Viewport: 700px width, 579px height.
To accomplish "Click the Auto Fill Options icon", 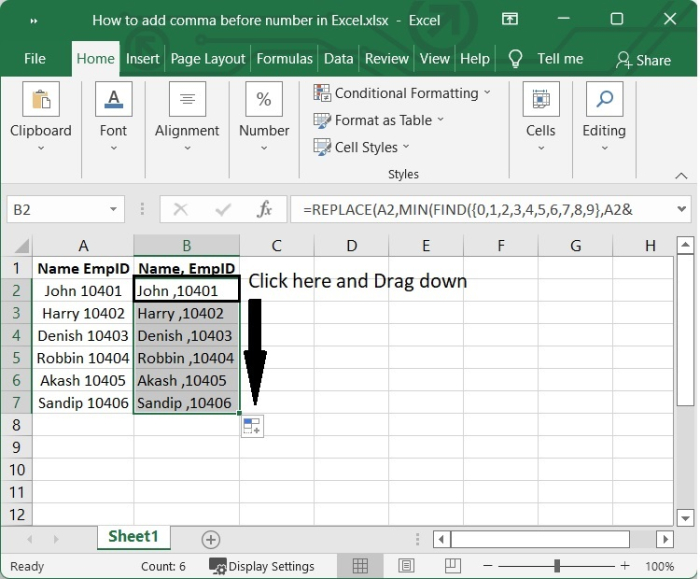I will coord(252,427).
